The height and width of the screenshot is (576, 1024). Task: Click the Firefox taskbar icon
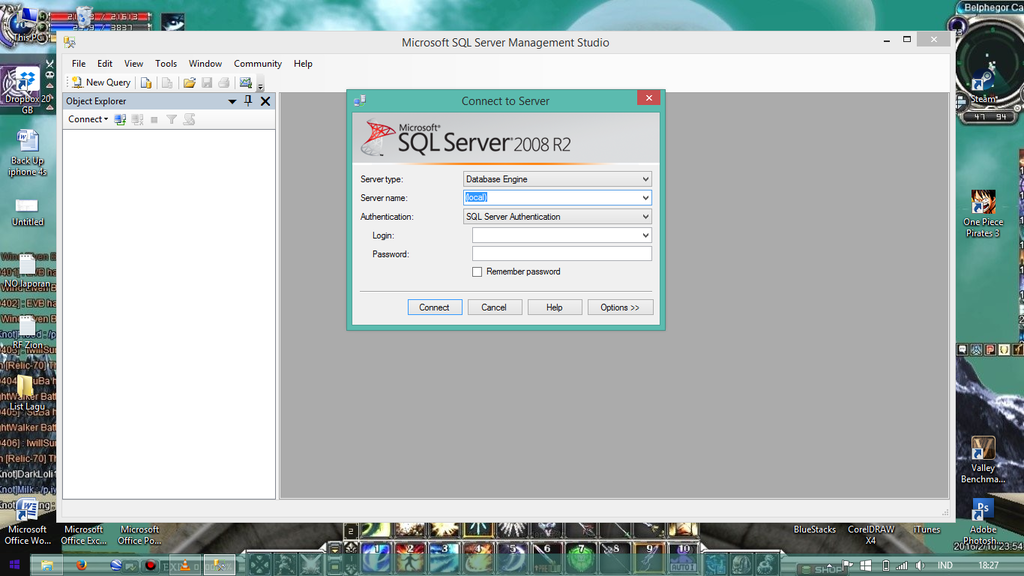[x=82, y=565]
